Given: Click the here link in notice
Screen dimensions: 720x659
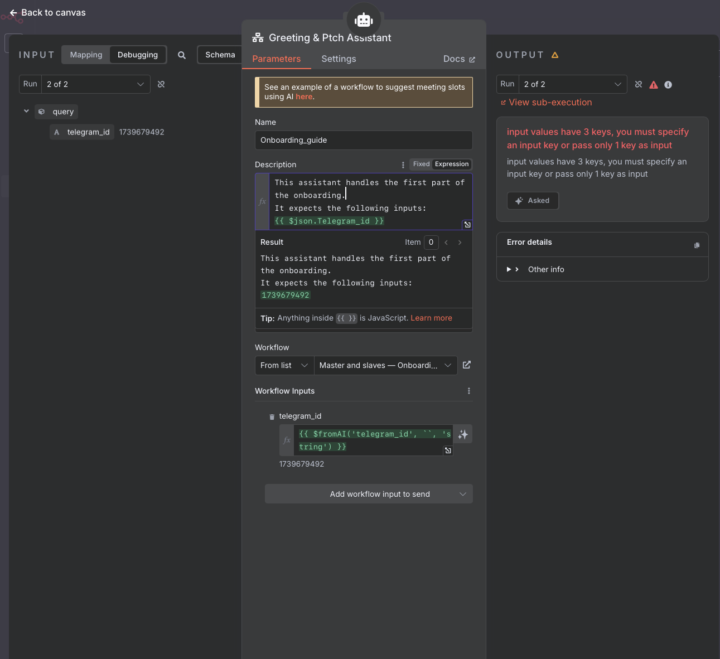Looking at the screenshot, I should pyautogui.click(x=304, y=97).
